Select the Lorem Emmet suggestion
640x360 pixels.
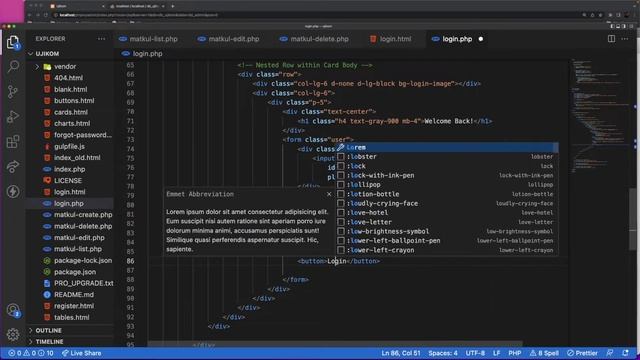[447, 147]
